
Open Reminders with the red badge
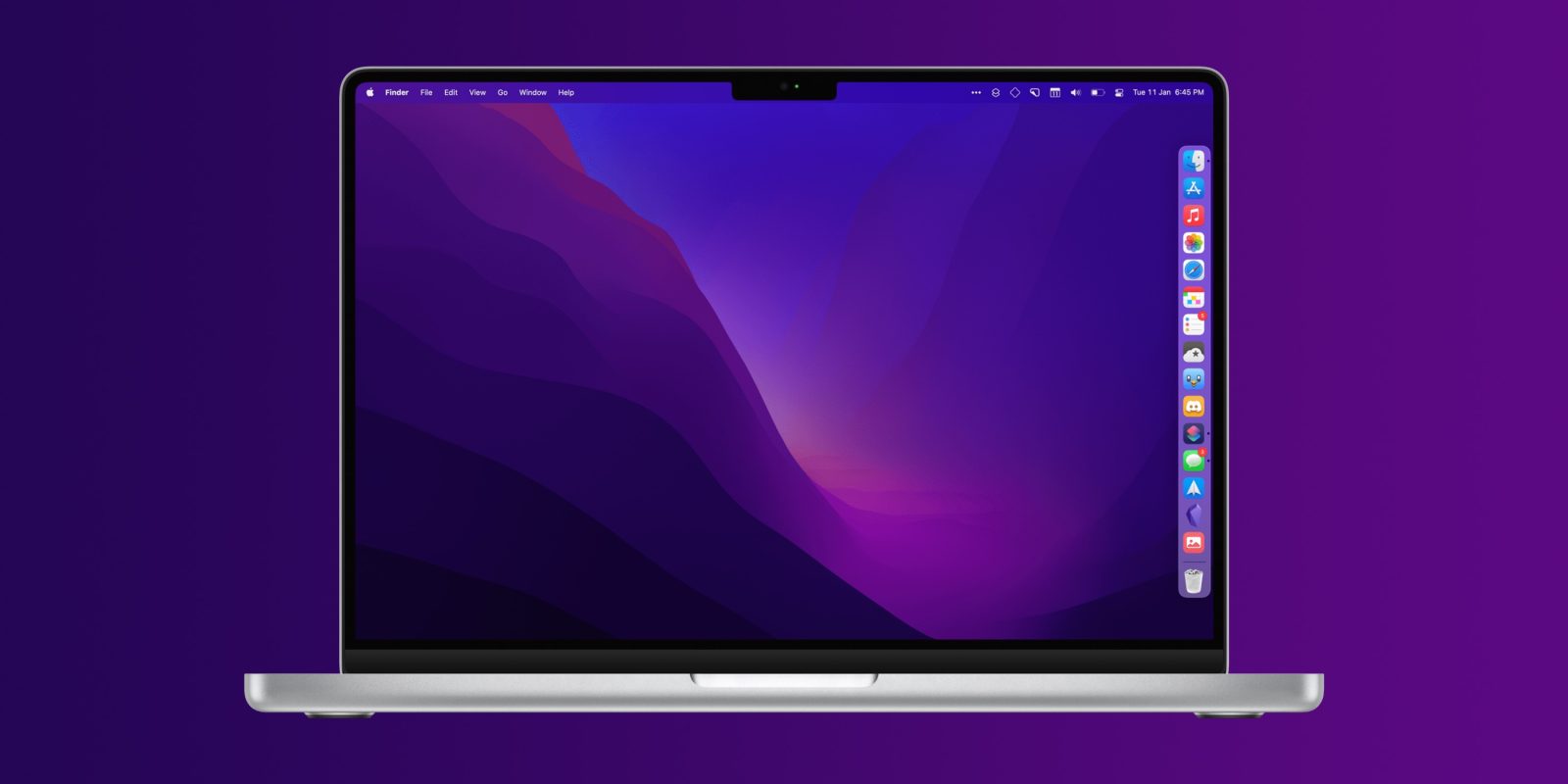click(1193, 324)
